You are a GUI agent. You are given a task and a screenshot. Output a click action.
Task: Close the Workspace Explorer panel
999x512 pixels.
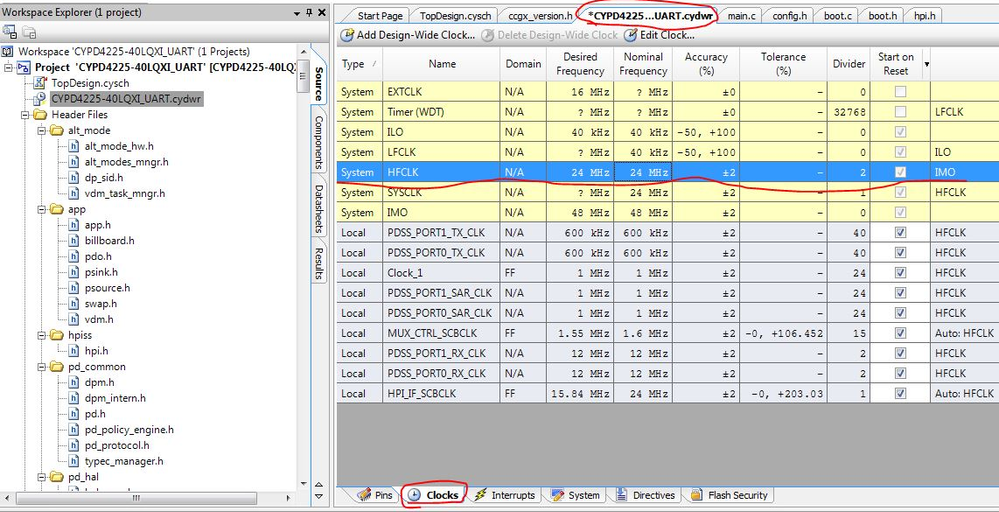[322, 13]
